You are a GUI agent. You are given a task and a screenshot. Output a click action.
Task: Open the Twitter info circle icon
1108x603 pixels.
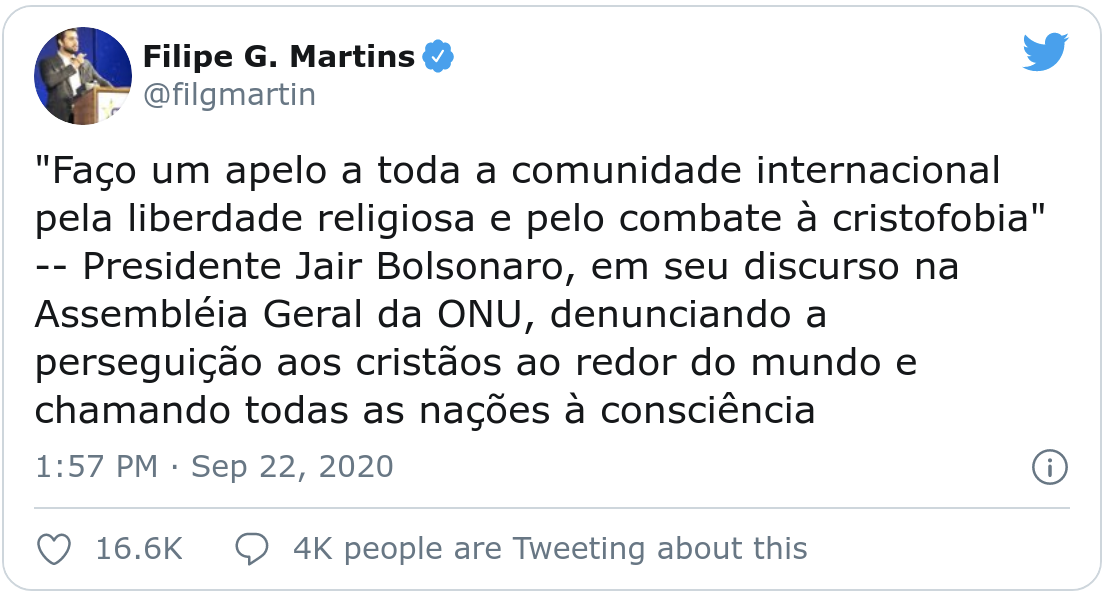click(1049, 467)
